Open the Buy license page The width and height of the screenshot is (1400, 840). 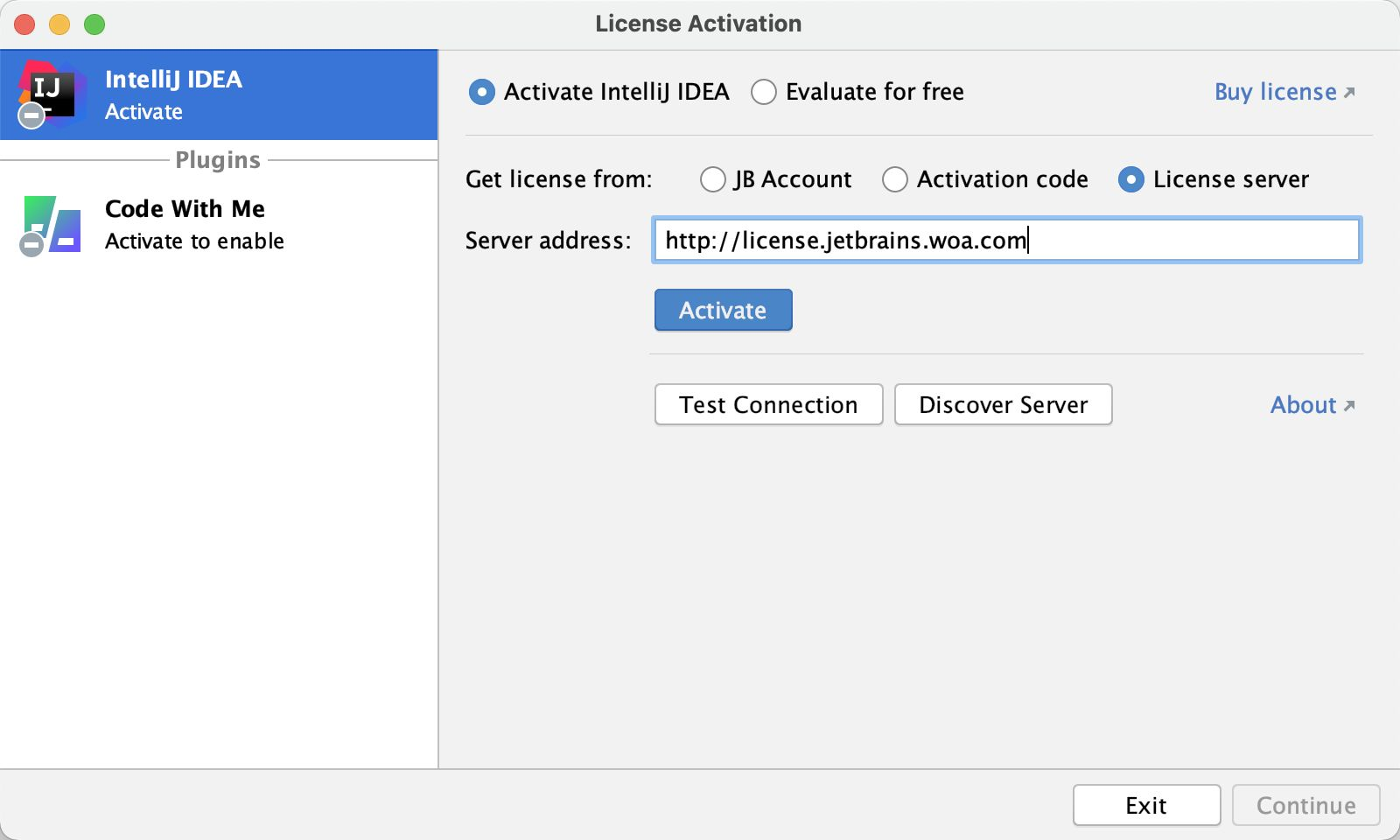[x=1274, y=91]
